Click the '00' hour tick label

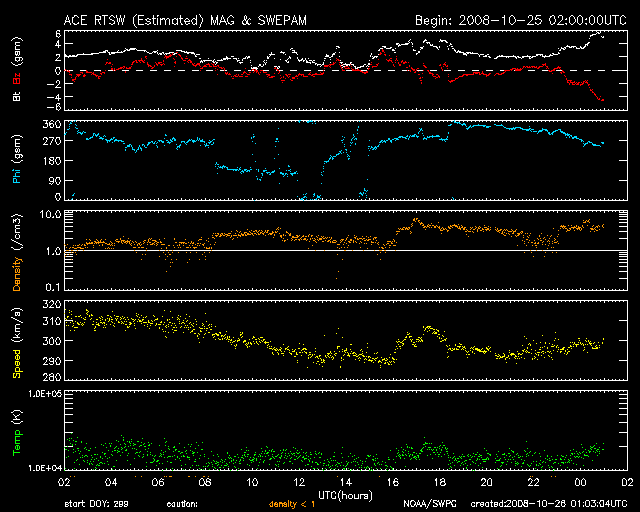tap(580, 482)
